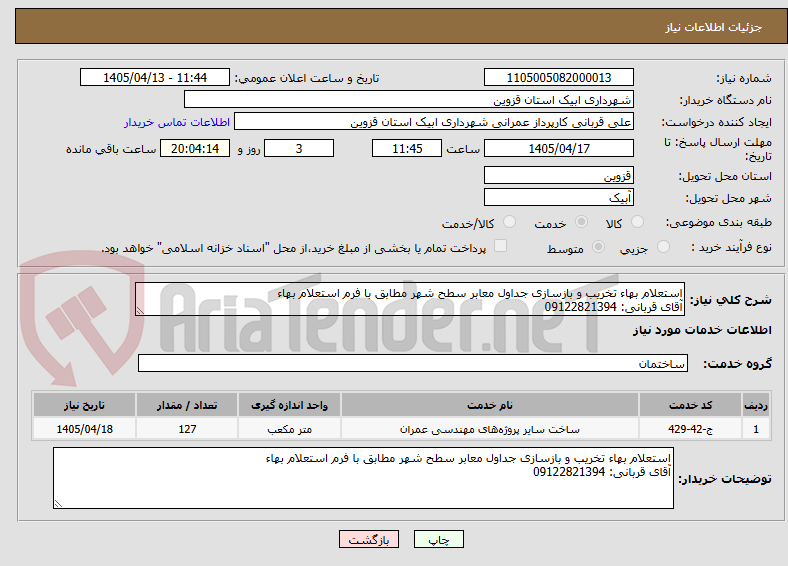Click the unit cell متر مکعب
The width and height of the screenshot is (788, 566).
[x=289, y=429]
